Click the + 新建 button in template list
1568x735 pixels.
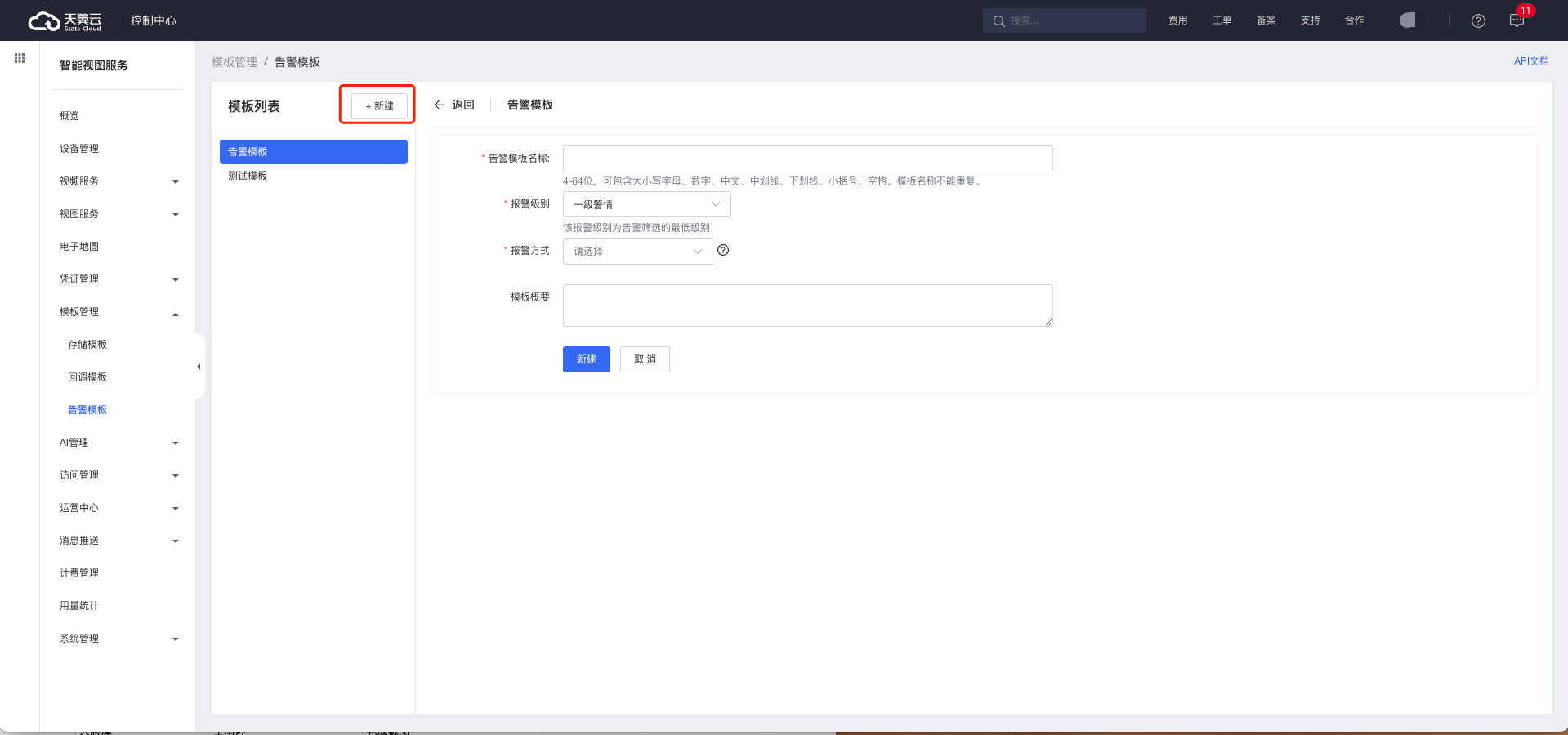379,106
